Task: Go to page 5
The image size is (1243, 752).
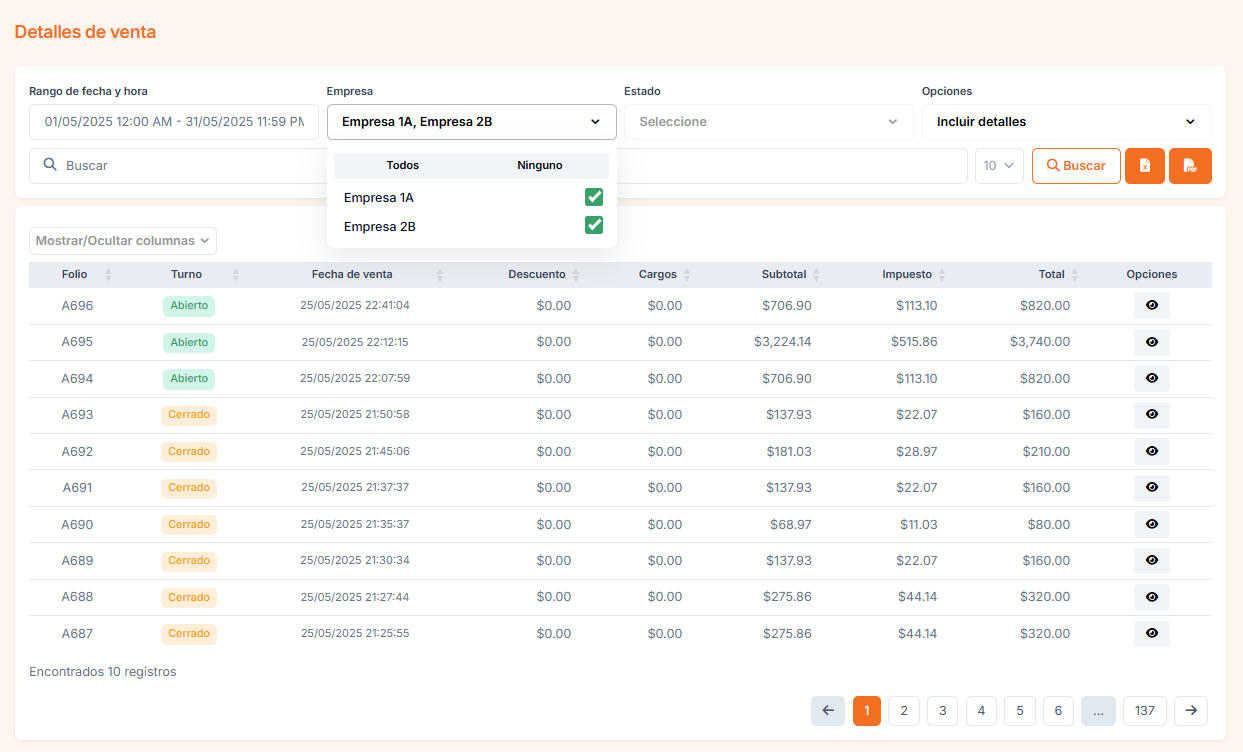Action: pos(1020,711)
